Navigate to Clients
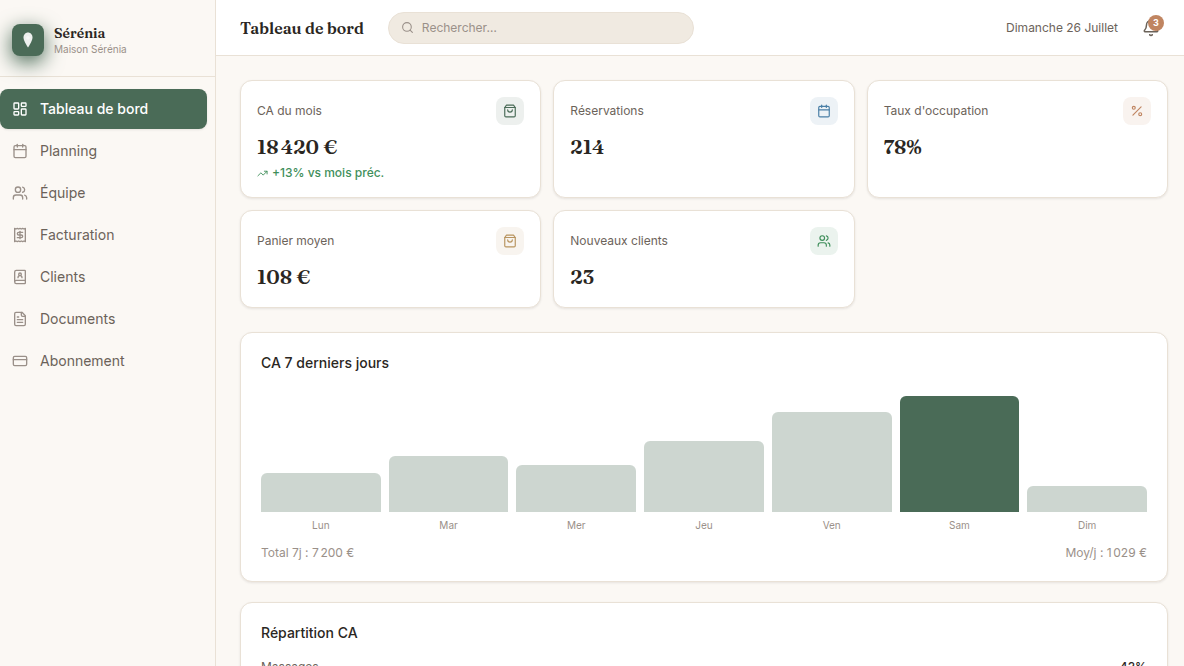 click(x=103, y=277)
